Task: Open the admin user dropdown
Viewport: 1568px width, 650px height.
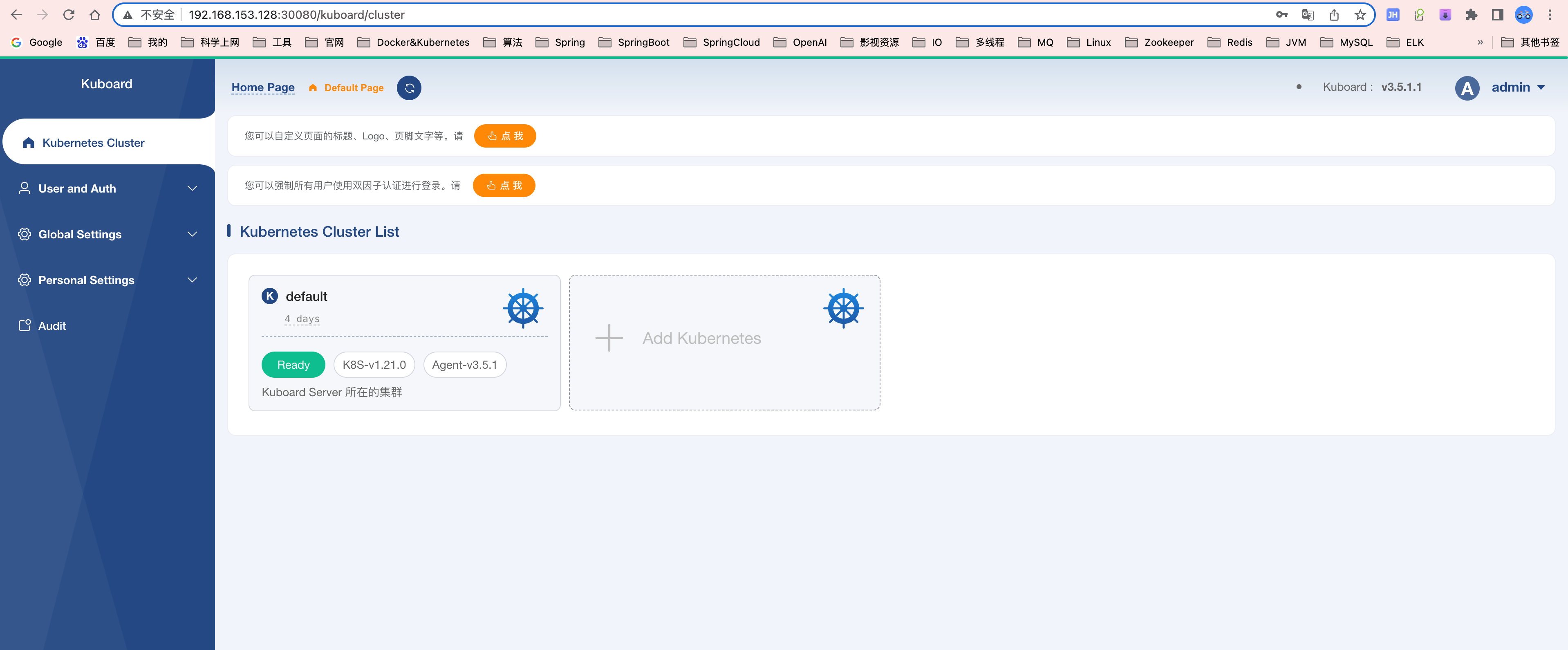Action: click(x=1518, y=87)
